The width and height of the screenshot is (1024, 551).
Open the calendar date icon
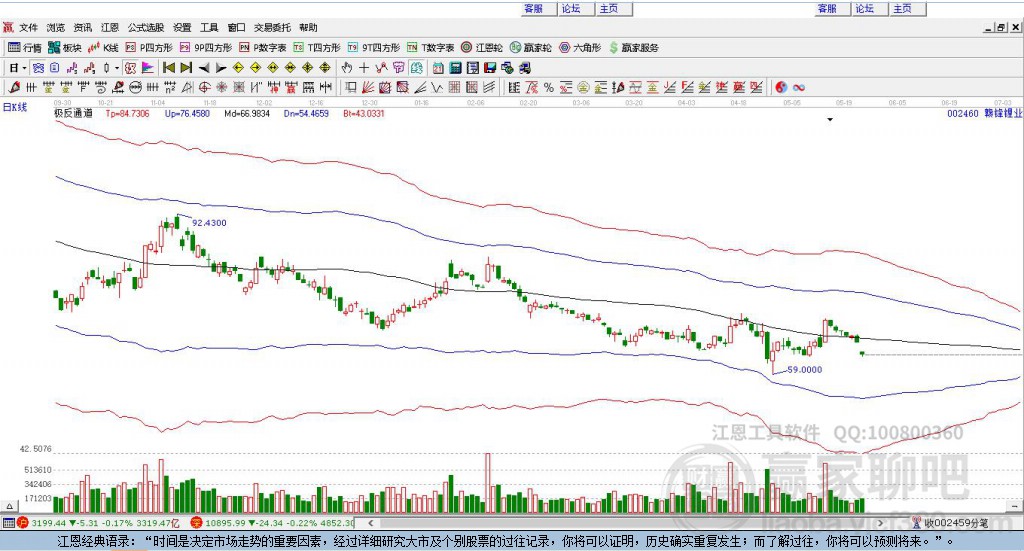tap(438, 68)
